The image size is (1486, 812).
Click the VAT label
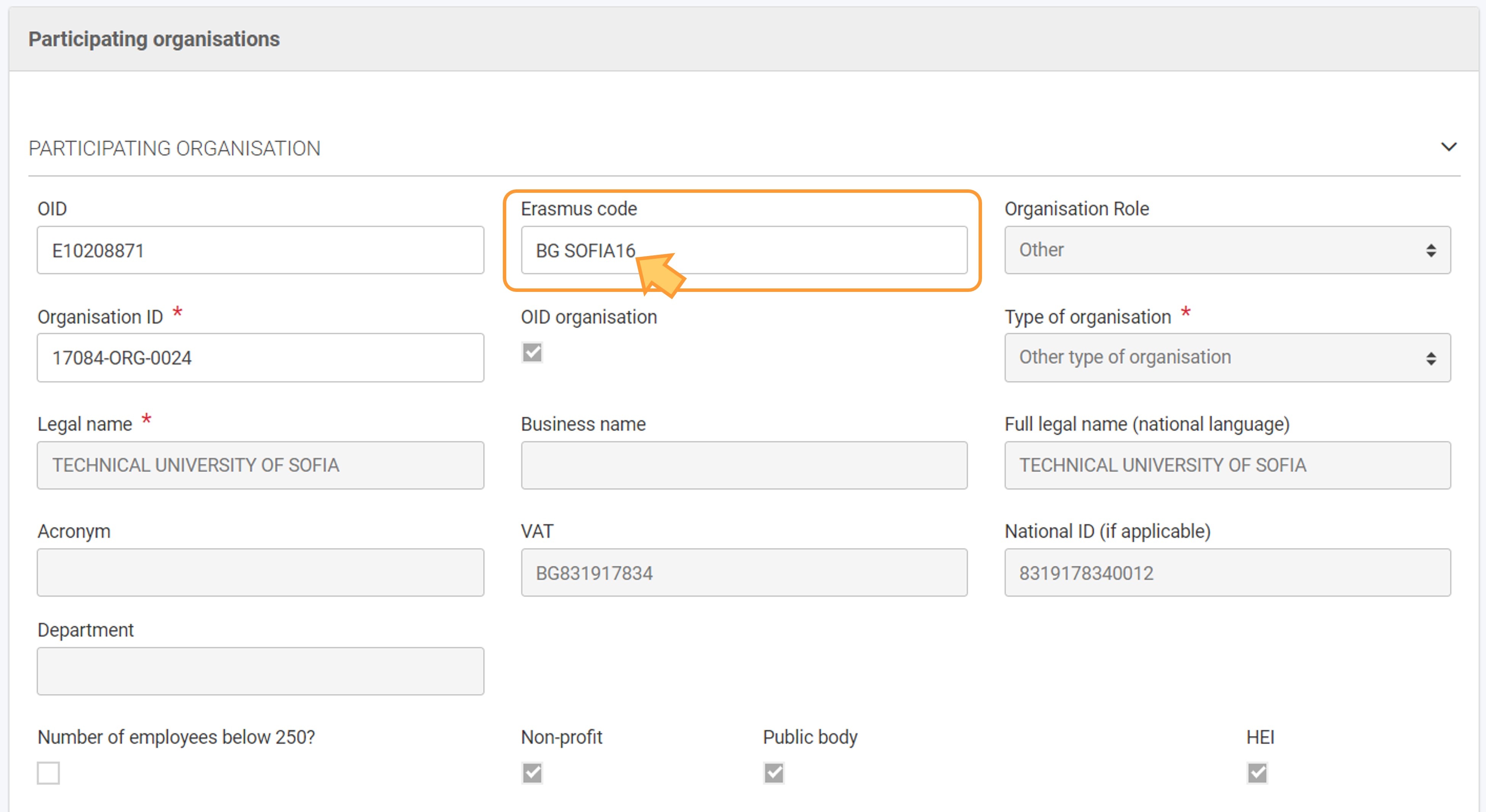[x=537, y=531]
